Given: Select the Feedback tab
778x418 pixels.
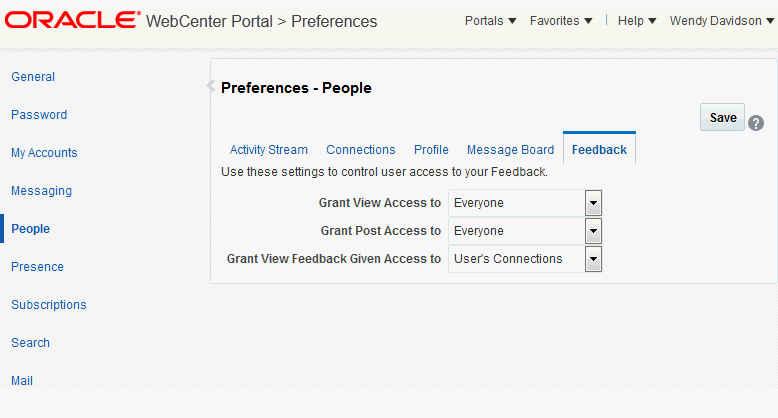Looking at the screenshot, I should click(x=599, y=150).
